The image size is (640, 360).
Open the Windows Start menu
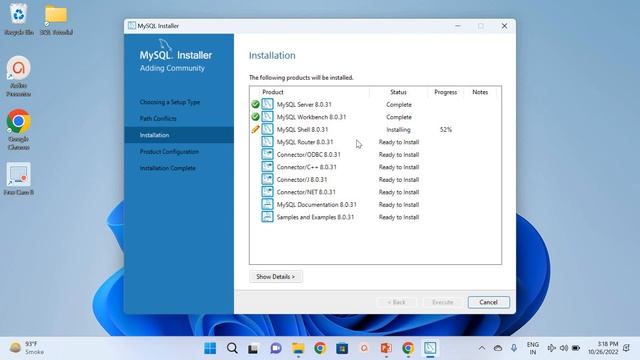(210, 348)
